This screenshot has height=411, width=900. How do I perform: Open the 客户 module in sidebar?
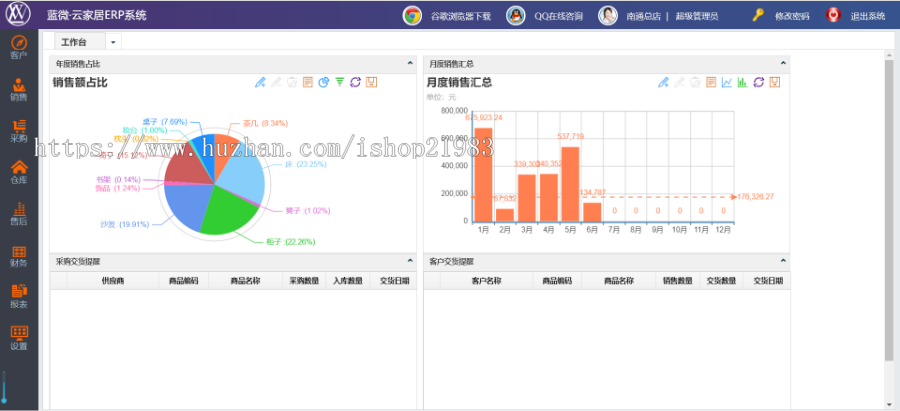coord(18,46)
